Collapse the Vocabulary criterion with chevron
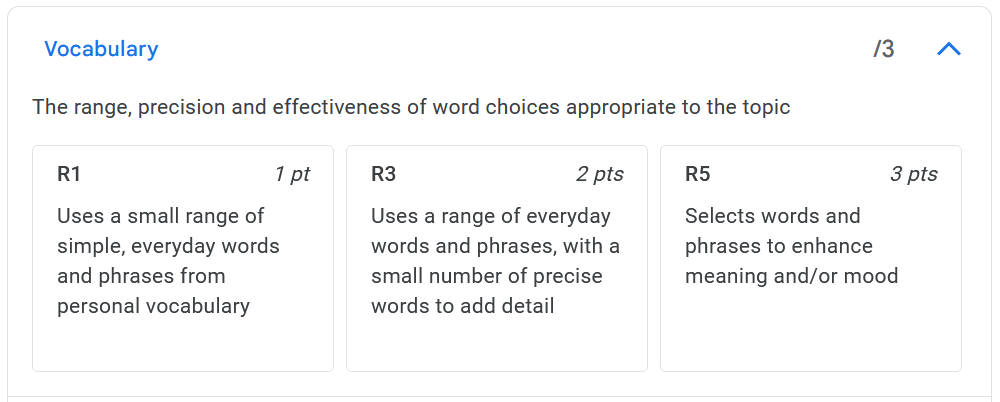The image size is (1000, 402). point(949,49)
